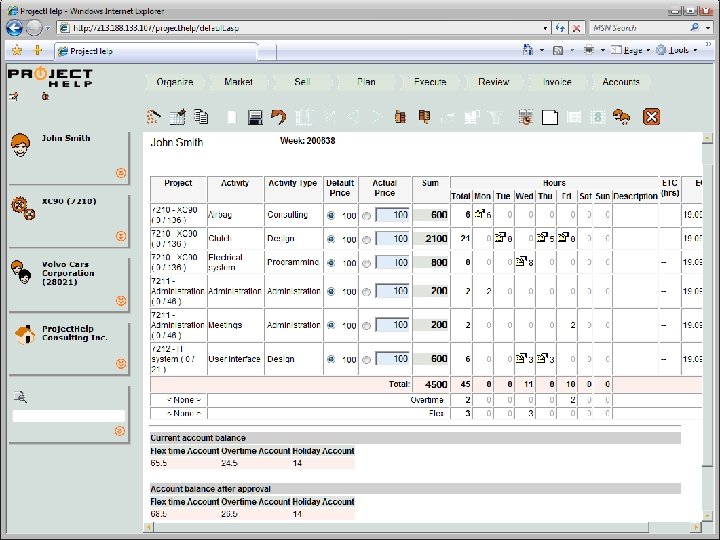The height and width of the screenshot is (540, 720).
Task: Expand the IE Home button dropdown arrow
Action: click(x=542, y=50)
